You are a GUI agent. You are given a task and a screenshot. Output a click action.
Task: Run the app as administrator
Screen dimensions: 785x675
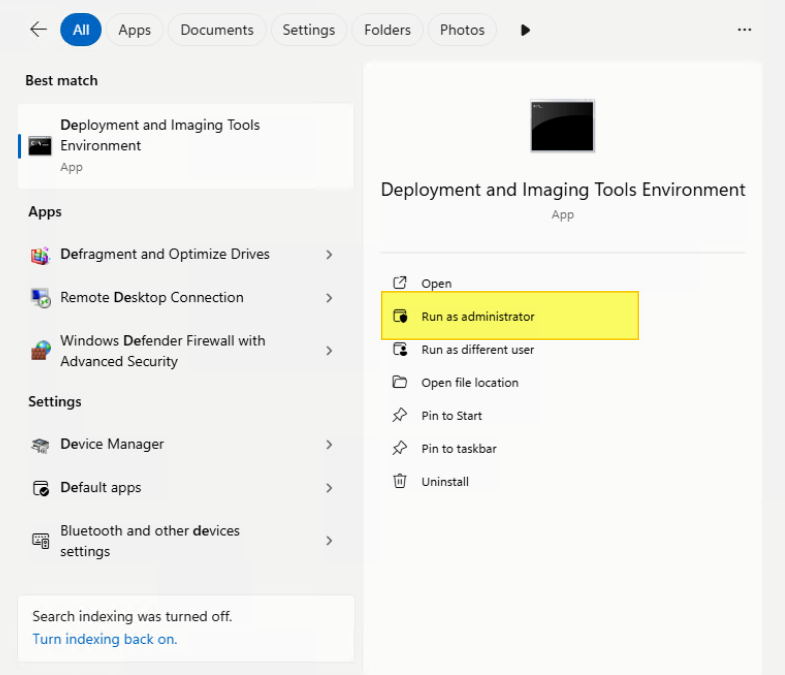pos(477,317)
